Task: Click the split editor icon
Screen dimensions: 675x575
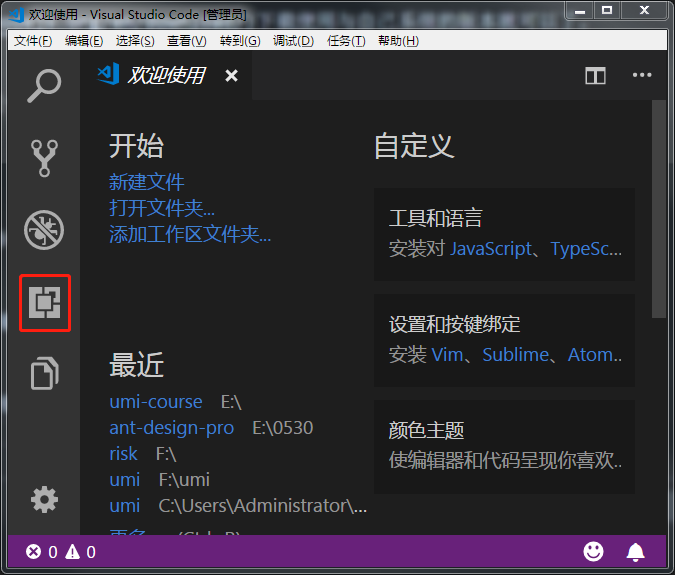Action: pyautogui.click(x=595, y=76)
